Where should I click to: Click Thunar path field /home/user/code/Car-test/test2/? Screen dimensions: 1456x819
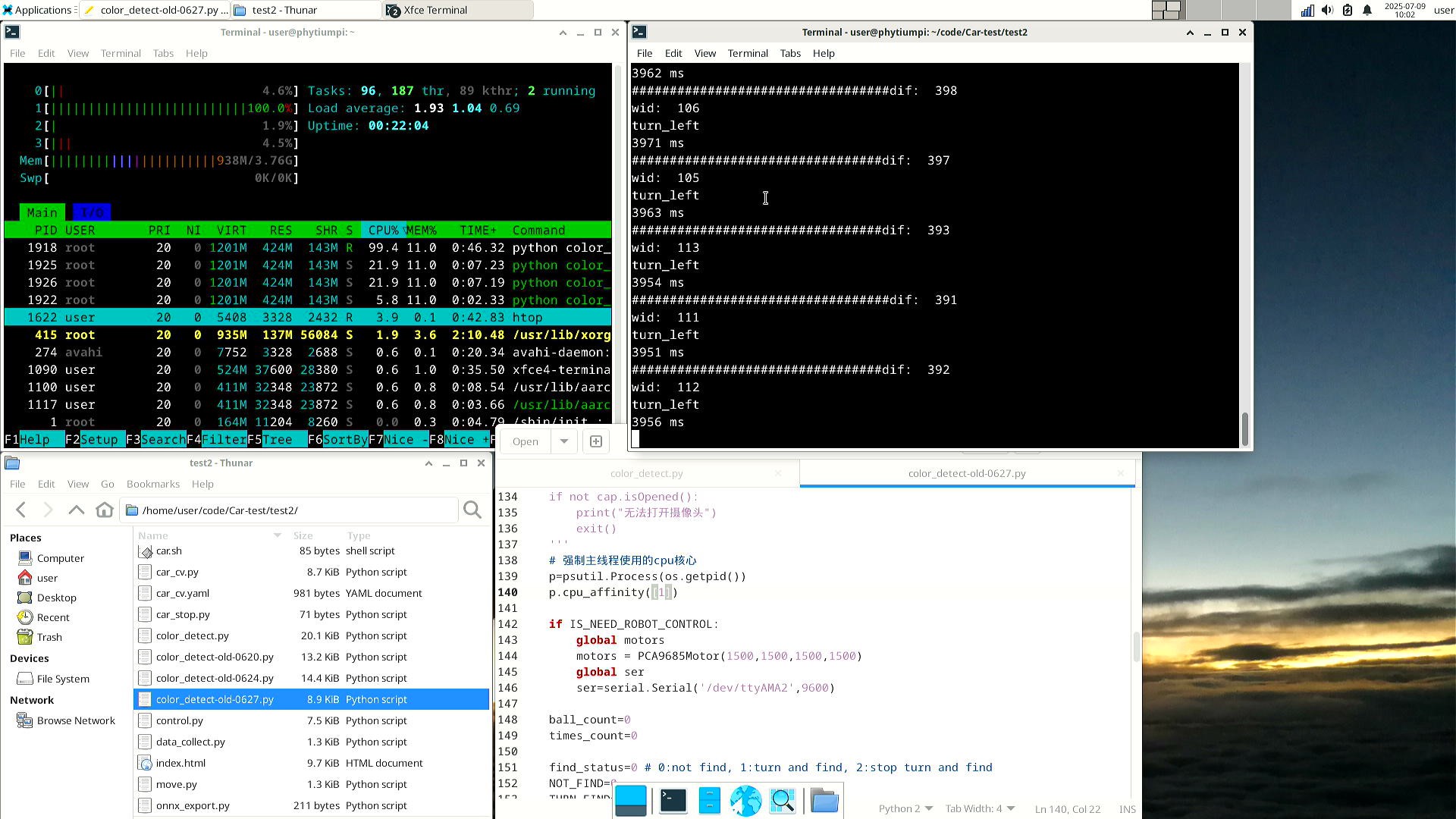click(x=289, y=510)
